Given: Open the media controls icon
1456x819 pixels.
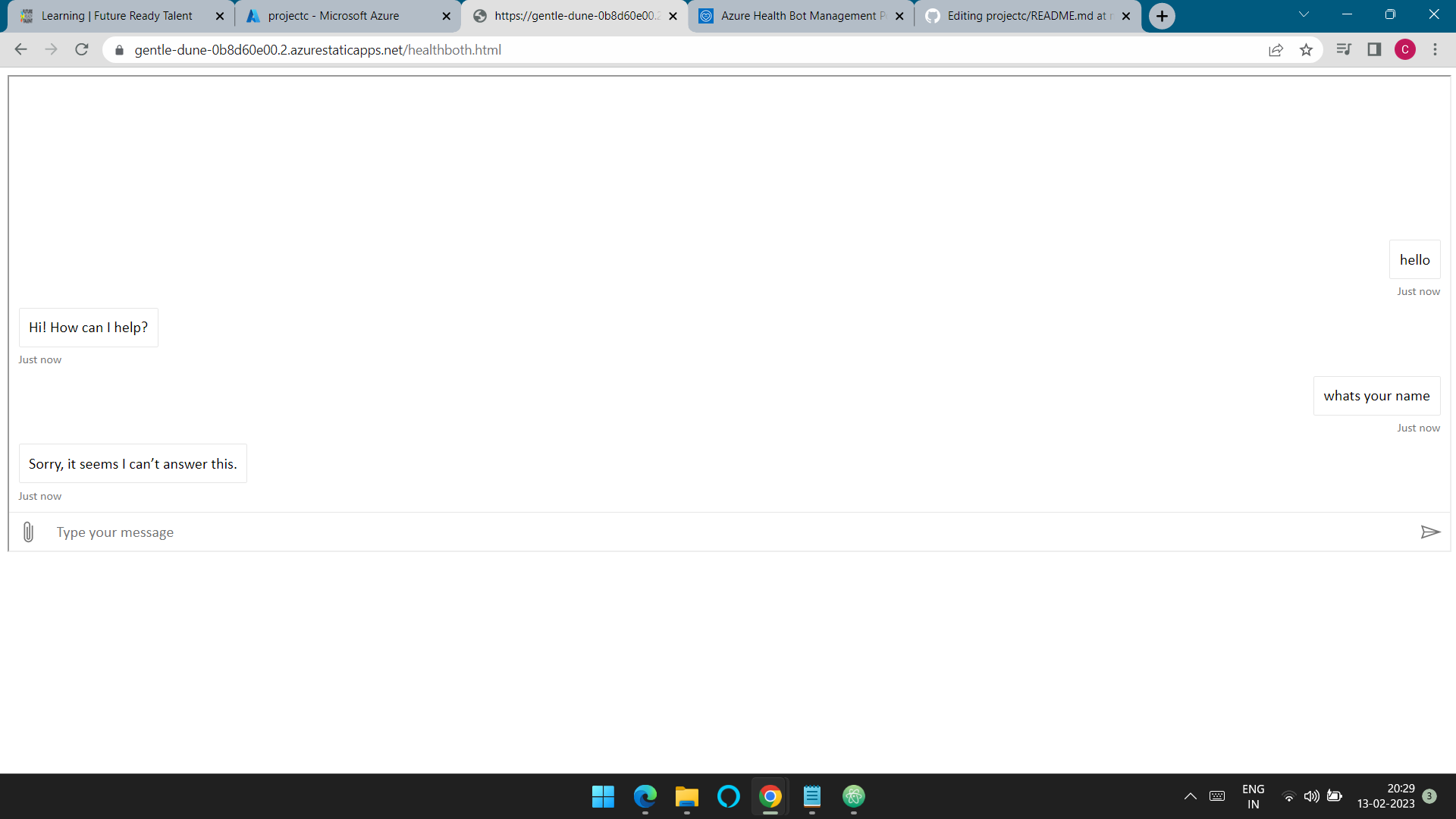Looking at the screenshot, I should [x=1343, y=50].
